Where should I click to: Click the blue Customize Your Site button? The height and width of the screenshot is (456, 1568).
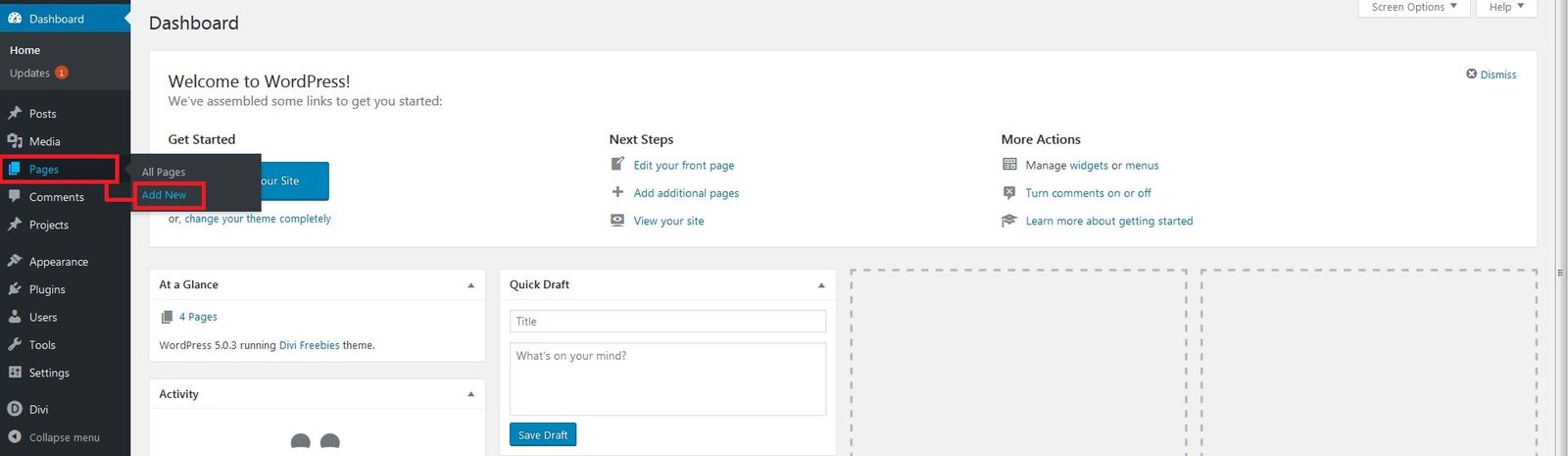click(294, 181)
